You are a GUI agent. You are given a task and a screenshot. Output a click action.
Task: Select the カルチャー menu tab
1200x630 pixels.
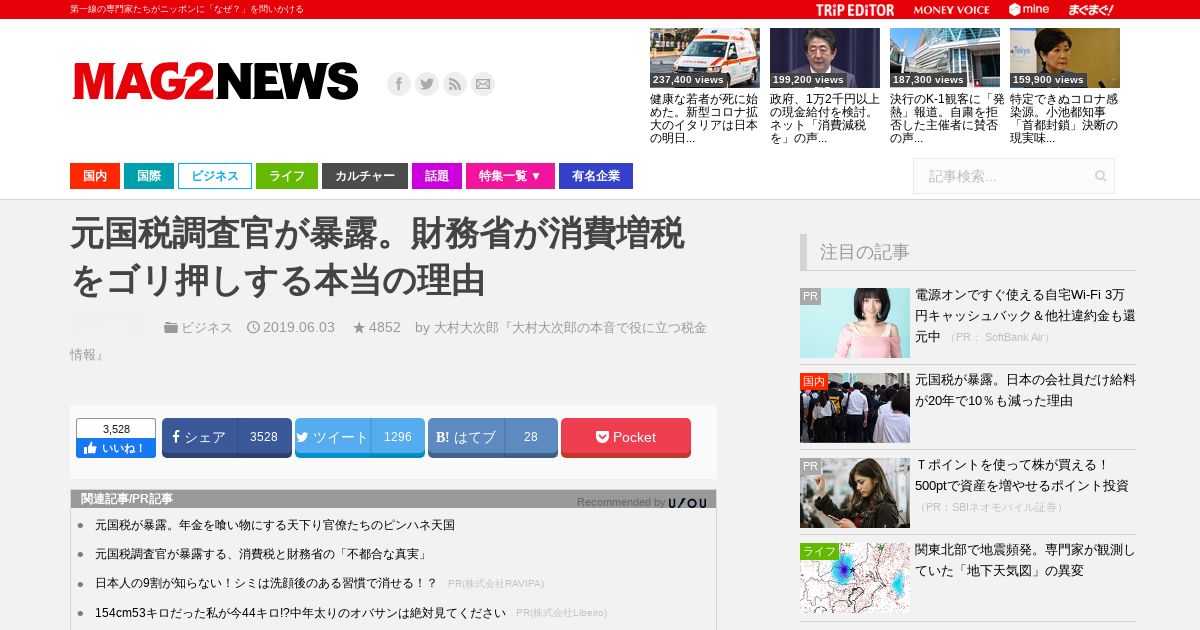(365, 176)
